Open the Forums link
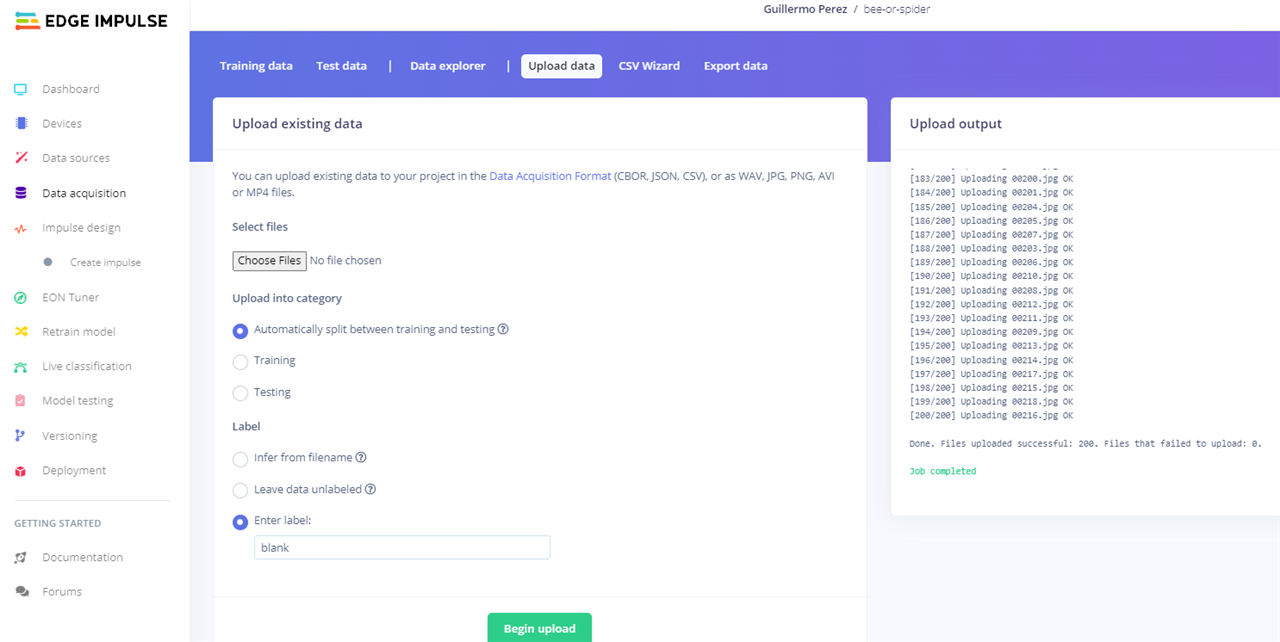Image resolution: width=1280 pixels, height=642 pixels. pos(62,592)
